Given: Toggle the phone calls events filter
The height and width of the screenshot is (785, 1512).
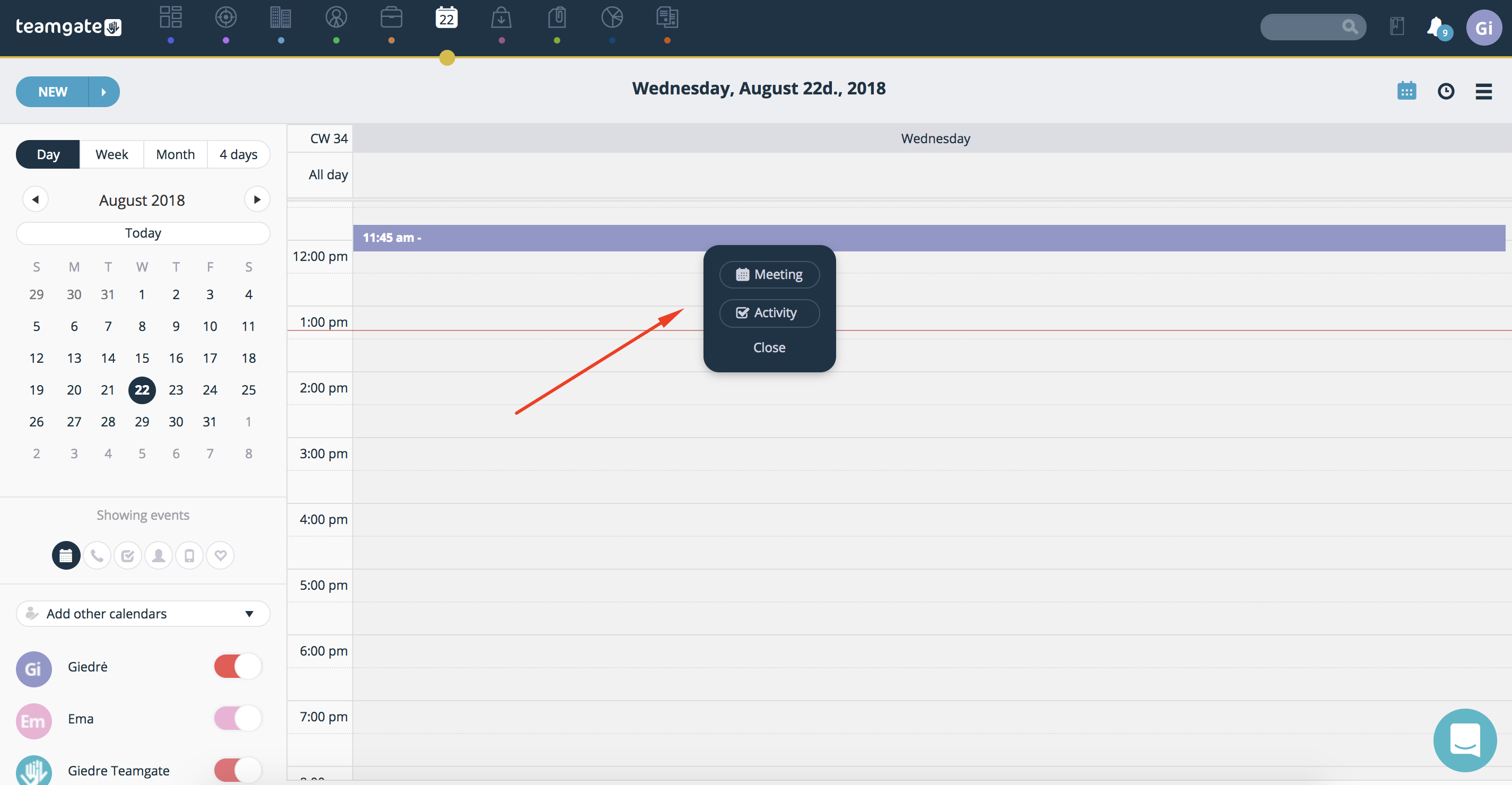Looking at the screenshot, I should click(x=97, y=555).
